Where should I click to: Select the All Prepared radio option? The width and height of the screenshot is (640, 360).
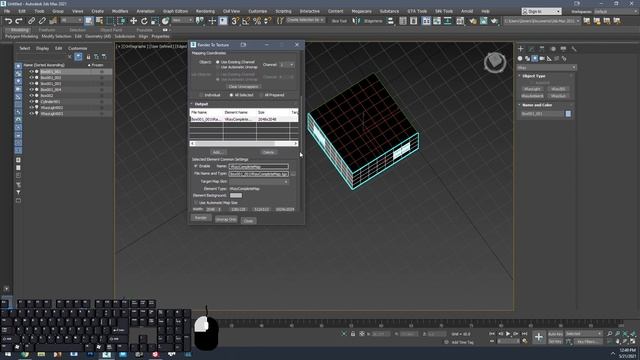tap(261, 95)
